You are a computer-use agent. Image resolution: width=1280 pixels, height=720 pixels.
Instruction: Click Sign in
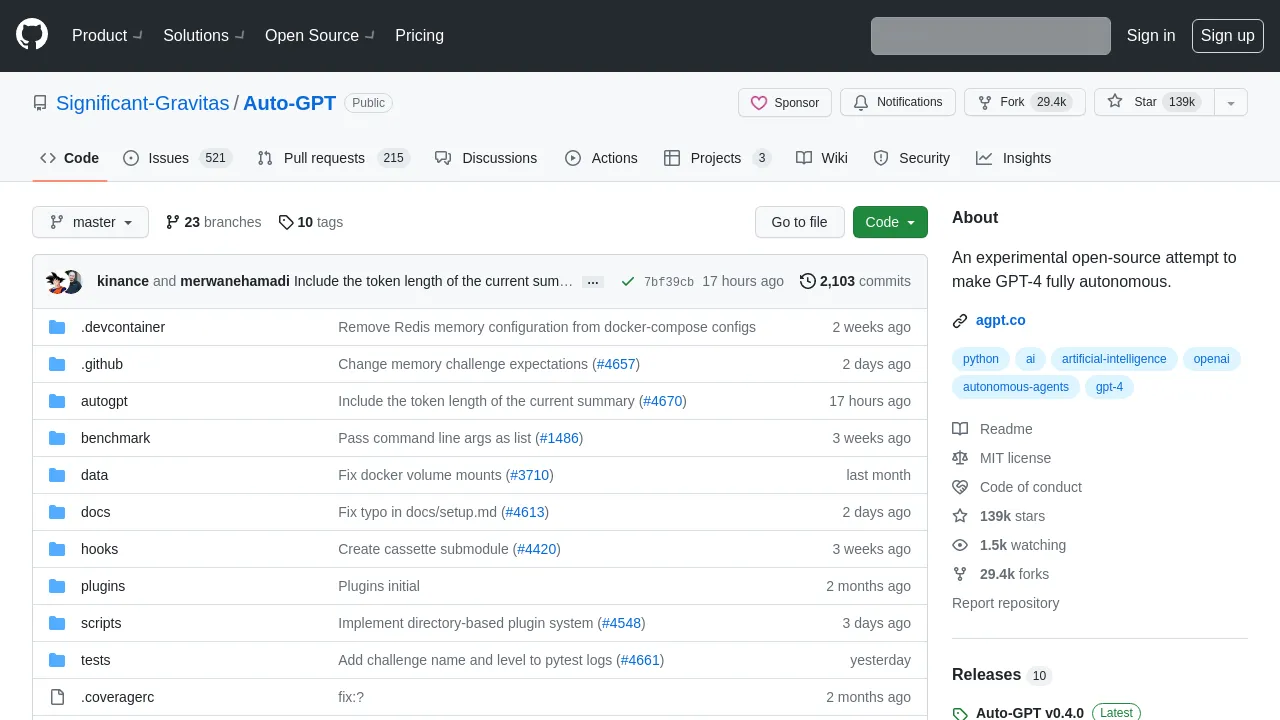click(1151, 35)
